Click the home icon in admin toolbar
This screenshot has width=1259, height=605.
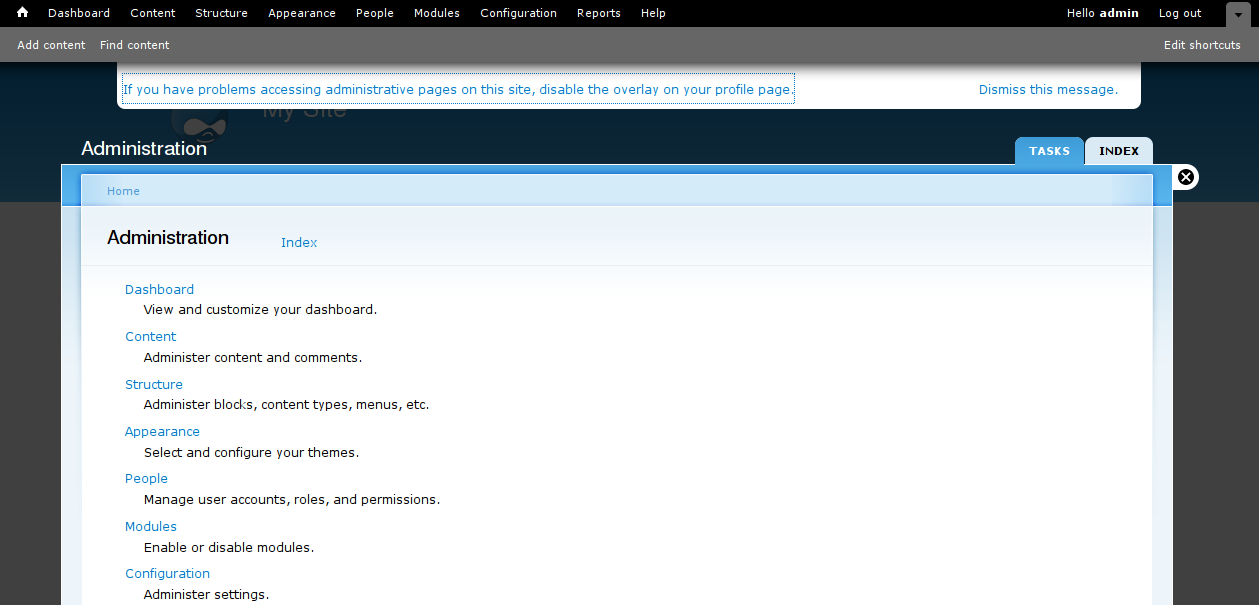pyautogui.click(x=22, y=13)
